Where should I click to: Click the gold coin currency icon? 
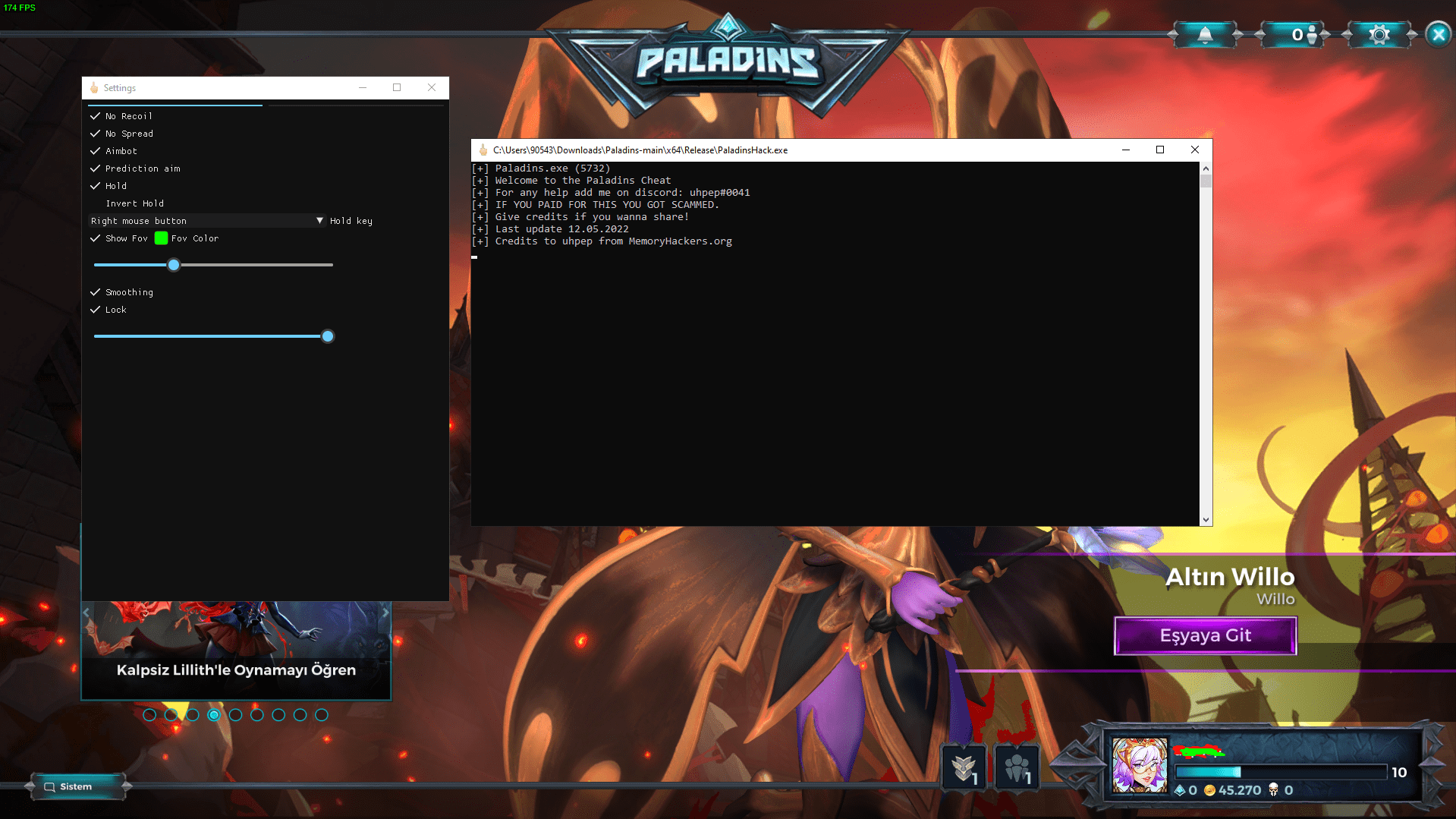pyautogui.click(x=1209, y=790)
